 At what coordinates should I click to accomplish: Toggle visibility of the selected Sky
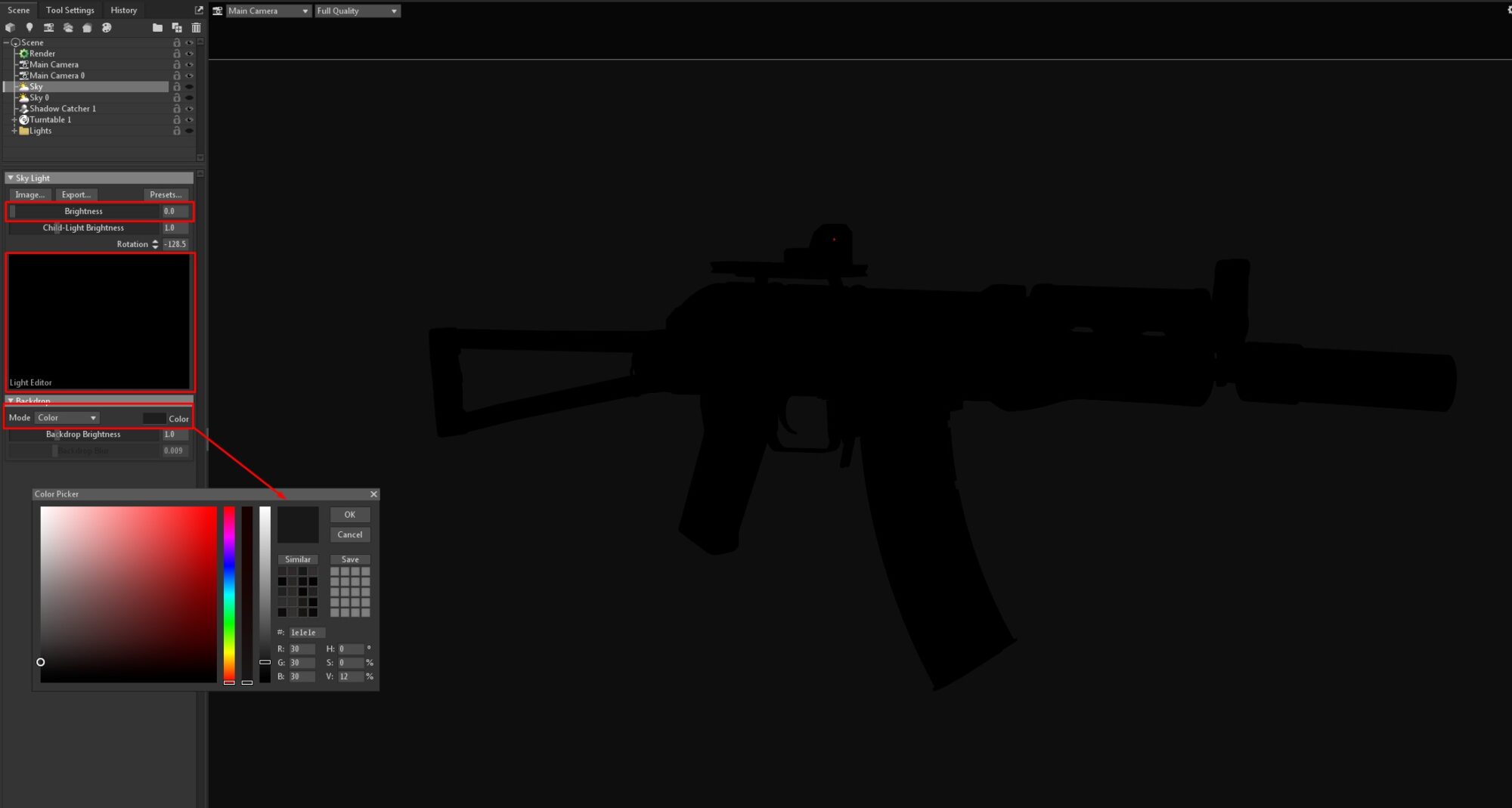pos(189,87)
